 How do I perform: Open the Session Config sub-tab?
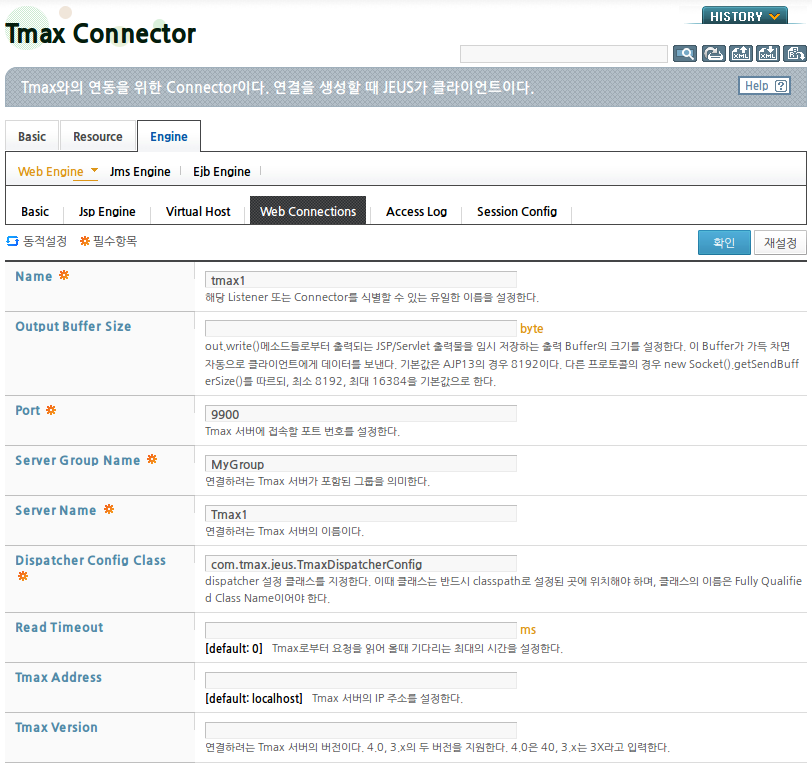(517, 211)
